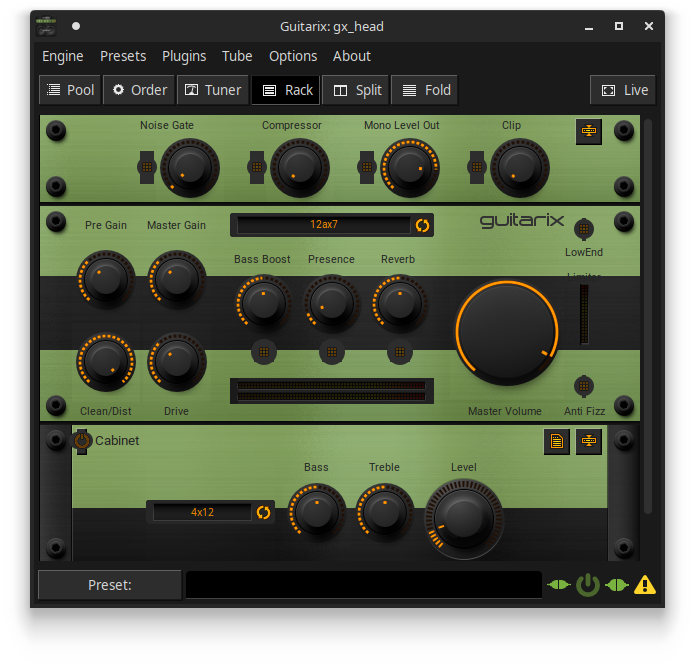Toggle the Rack view button
The image size is (695, 670).
tap(286, 90)
